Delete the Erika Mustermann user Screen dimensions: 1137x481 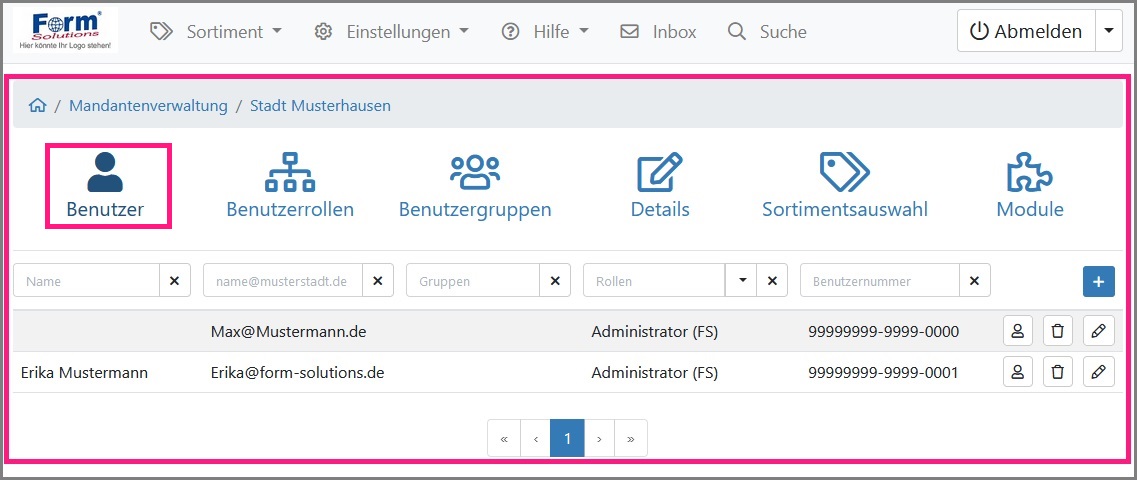(1058, 373)
